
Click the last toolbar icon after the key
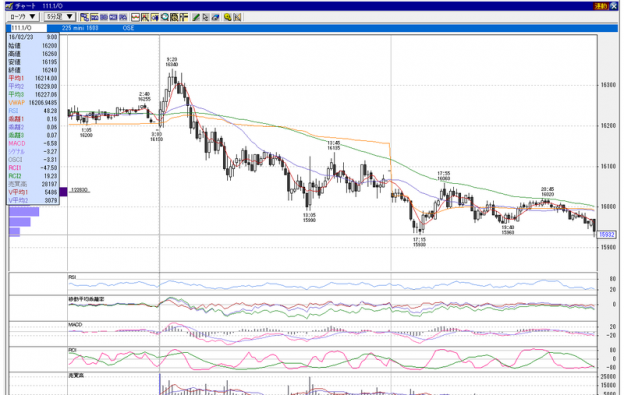(x=237, y=17)
